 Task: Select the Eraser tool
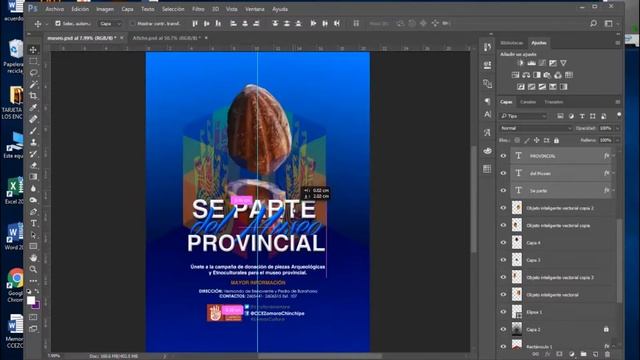pyautogui.click(x=33, y=165)
